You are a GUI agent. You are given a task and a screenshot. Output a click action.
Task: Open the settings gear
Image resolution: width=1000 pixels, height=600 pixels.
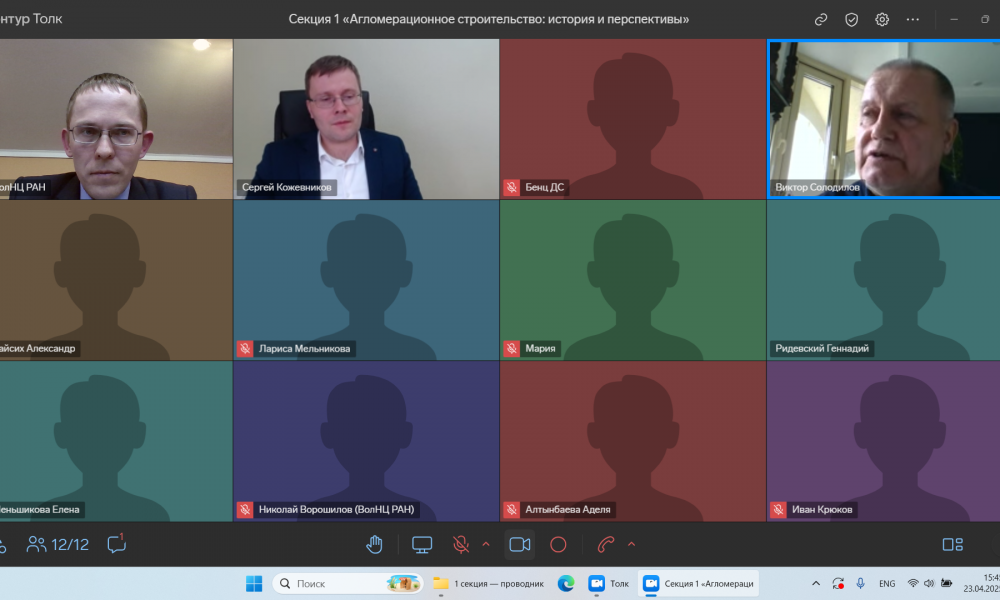[x=882, y=20]
